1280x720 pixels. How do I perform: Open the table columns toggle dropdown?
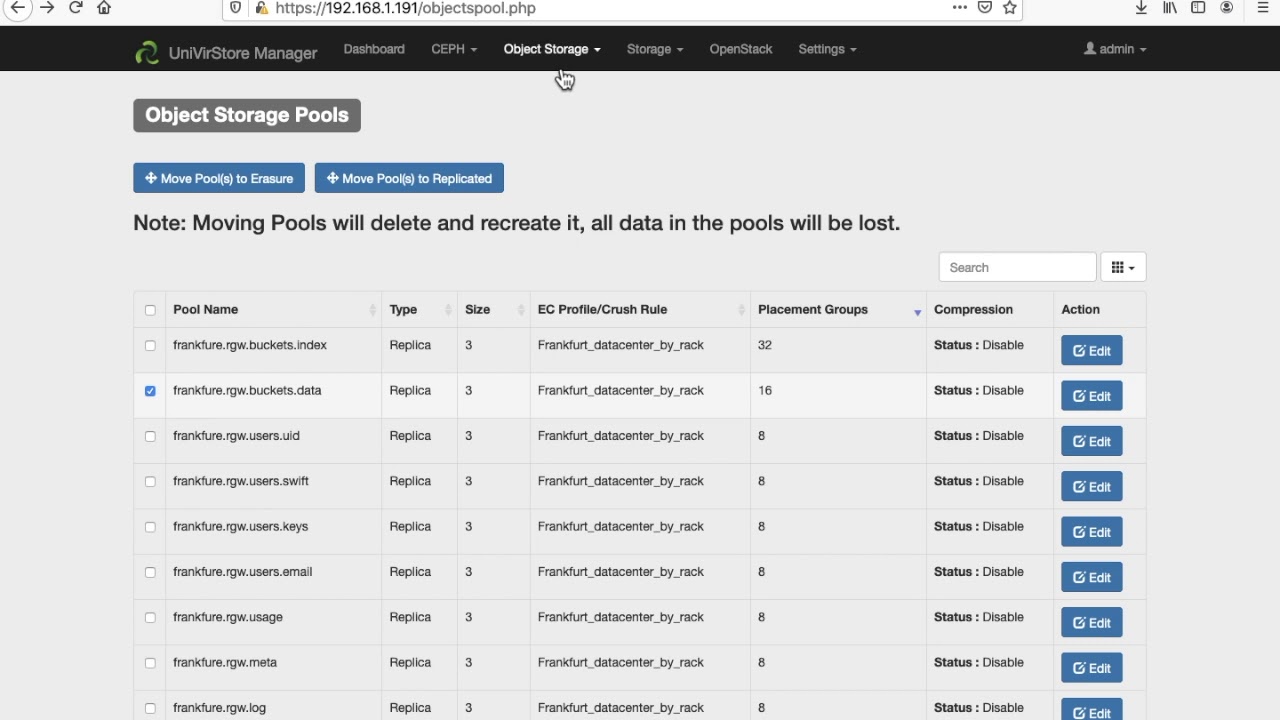1122,268
